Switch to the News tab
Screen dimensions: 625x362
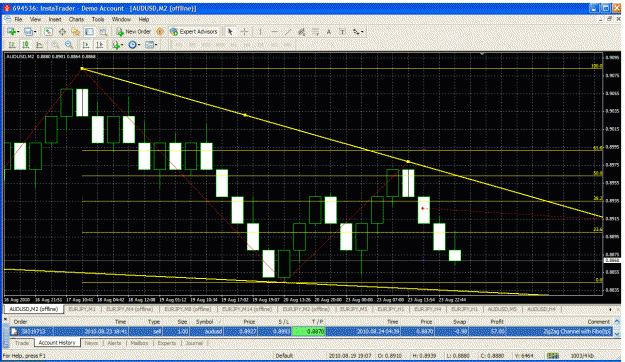(91, 343)
